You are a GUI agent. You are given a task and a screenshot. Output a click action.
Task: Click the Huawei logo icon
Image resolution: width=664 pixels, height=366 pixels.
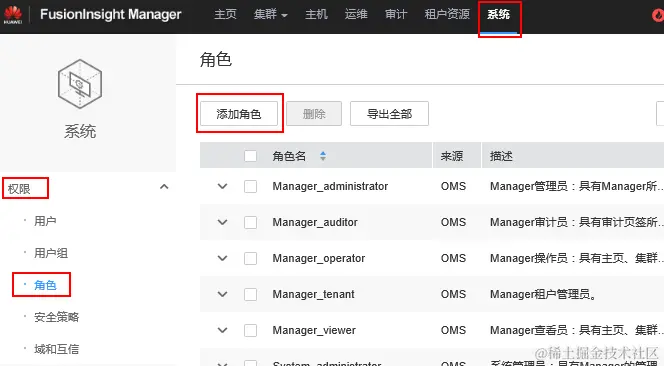click(x=13, y=15)
